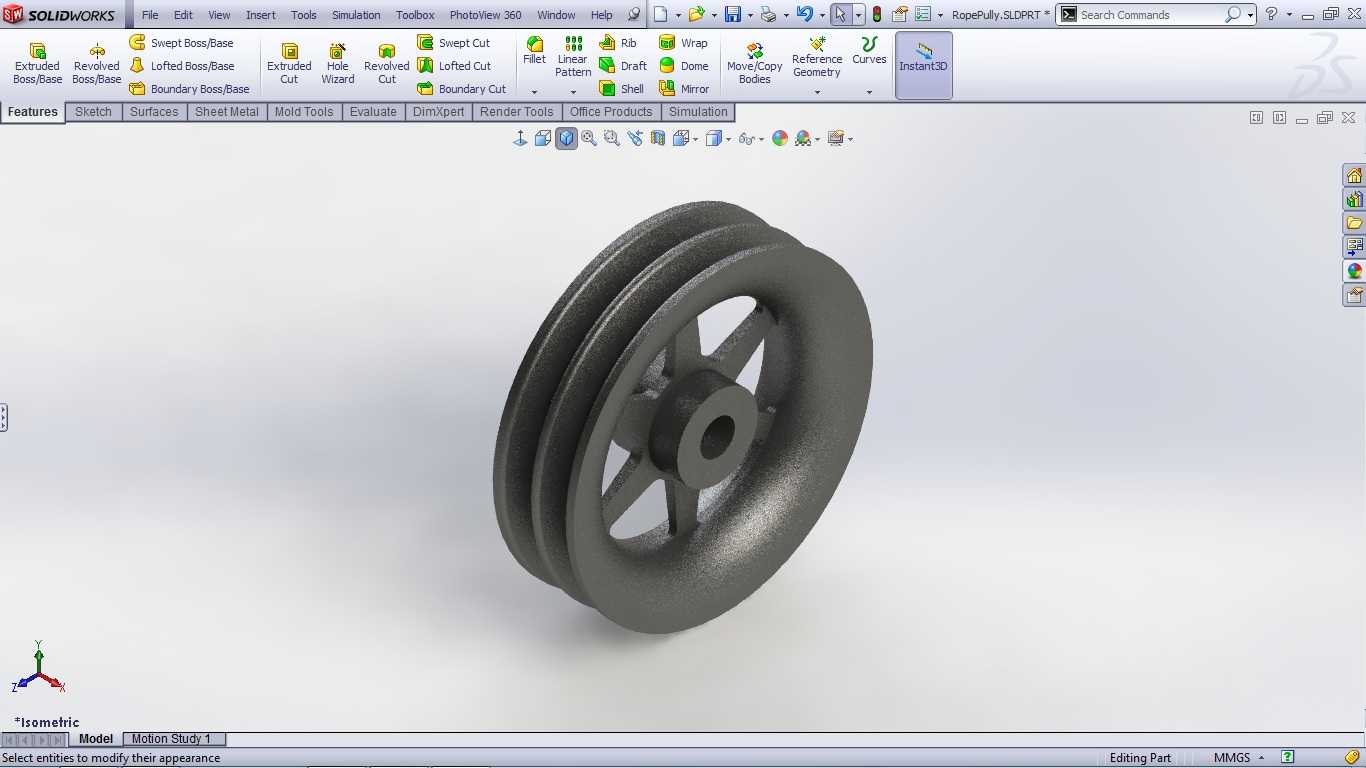
Task: Select the Extruded Boss/Base tool
Action: [37, 63]
